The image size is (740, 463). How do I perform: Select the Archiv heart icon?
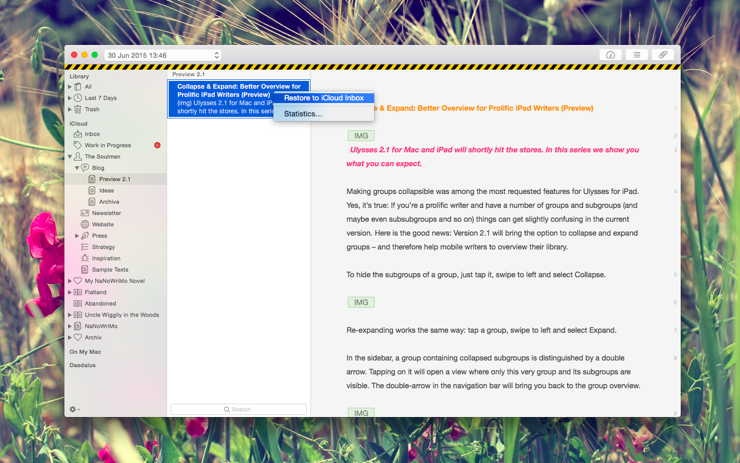pos(78,337)
